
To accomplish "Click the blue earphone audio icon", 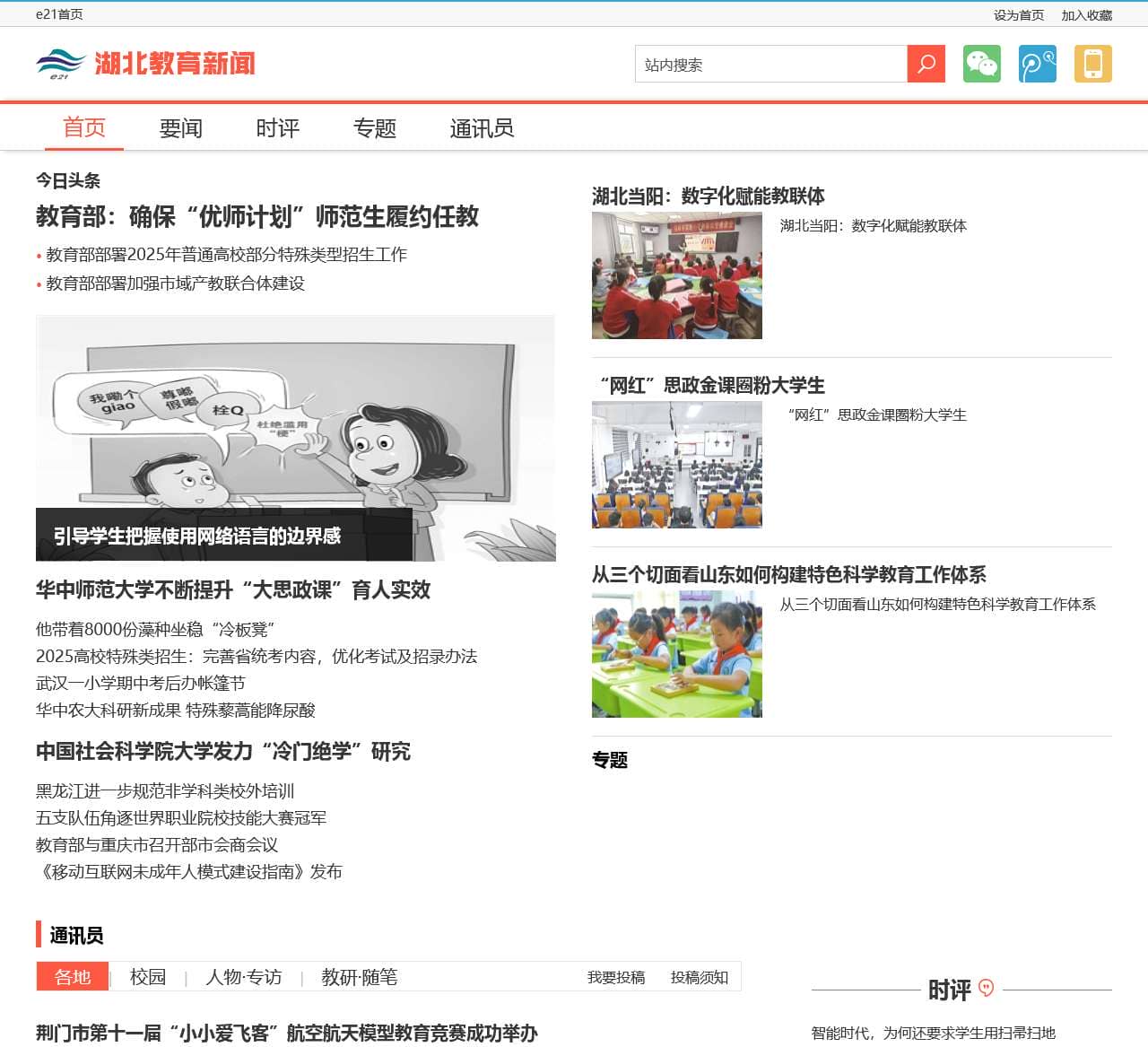I will coord(1037,65).
